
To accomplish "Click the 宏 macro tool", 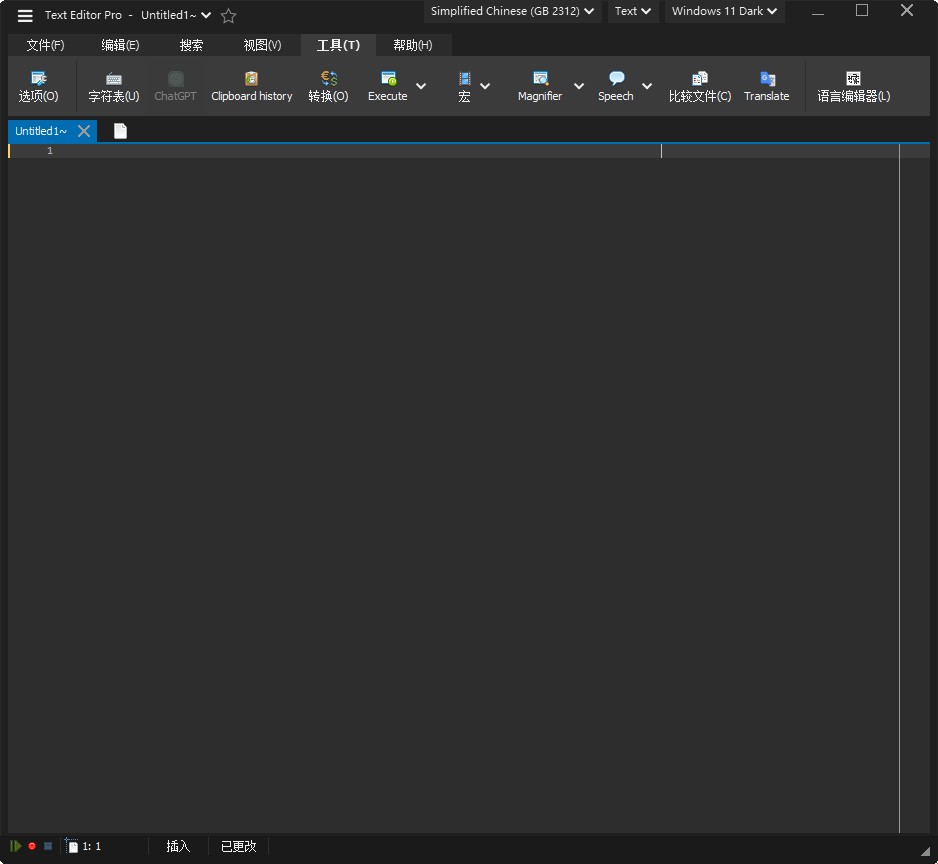I will [464, 87].
